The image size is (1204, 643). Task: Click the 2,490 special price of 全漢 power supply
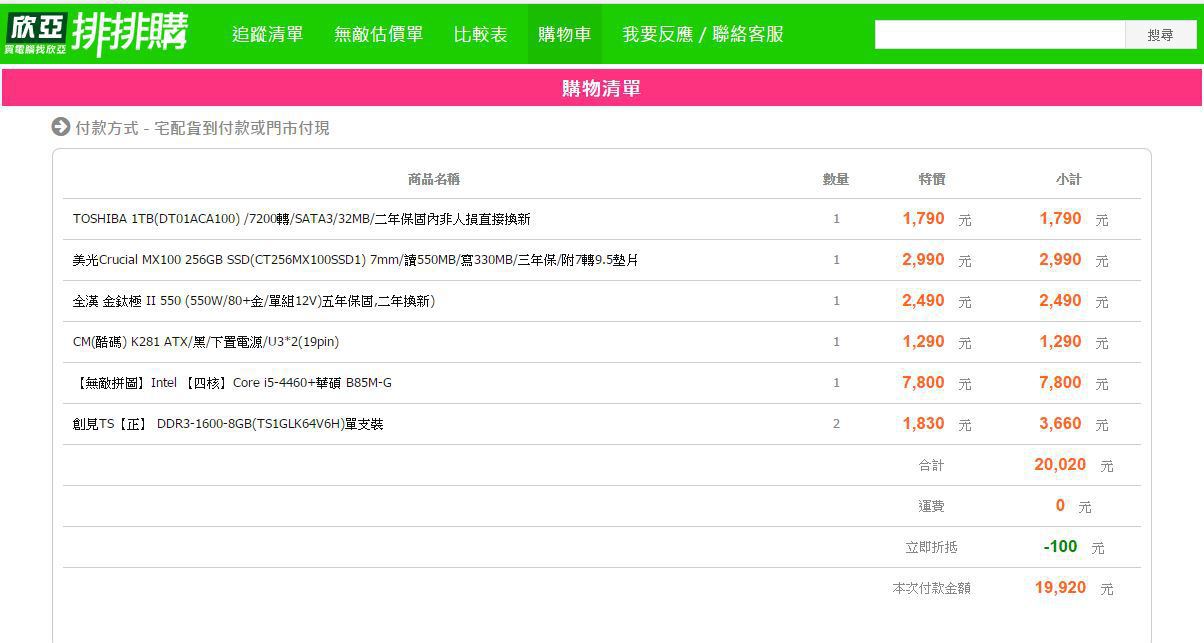coord(923,300)
